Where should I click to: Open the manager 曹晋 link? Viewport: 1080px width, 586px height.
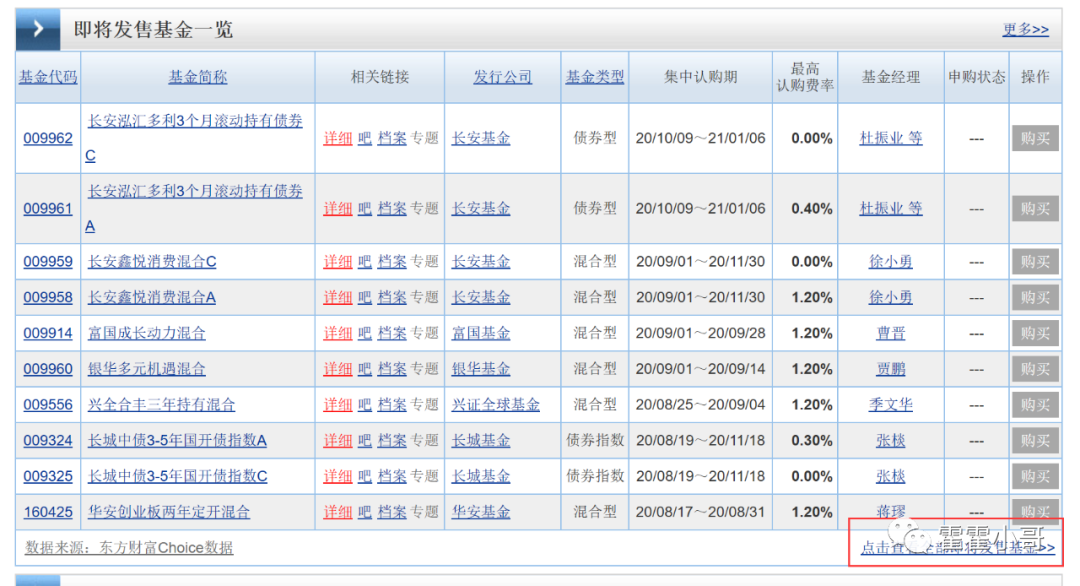[891, 333]
